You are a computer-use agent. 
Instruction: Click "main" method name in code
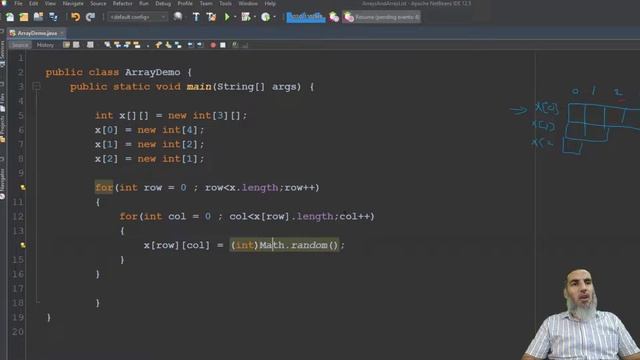(x=199, y=87)
